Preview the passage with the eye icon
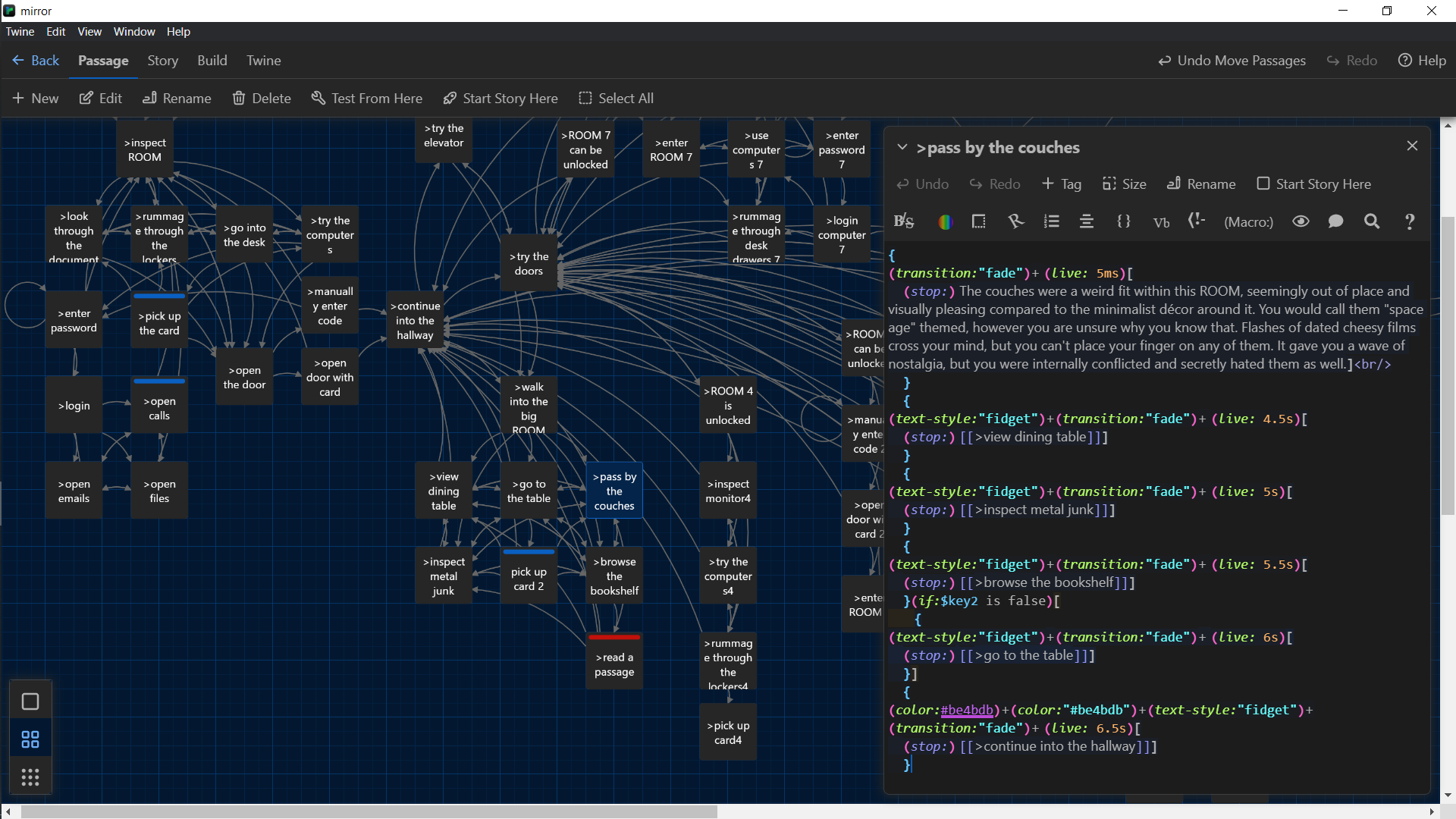The height and width of the screenshot is (819, 1456). point(1301,221)
